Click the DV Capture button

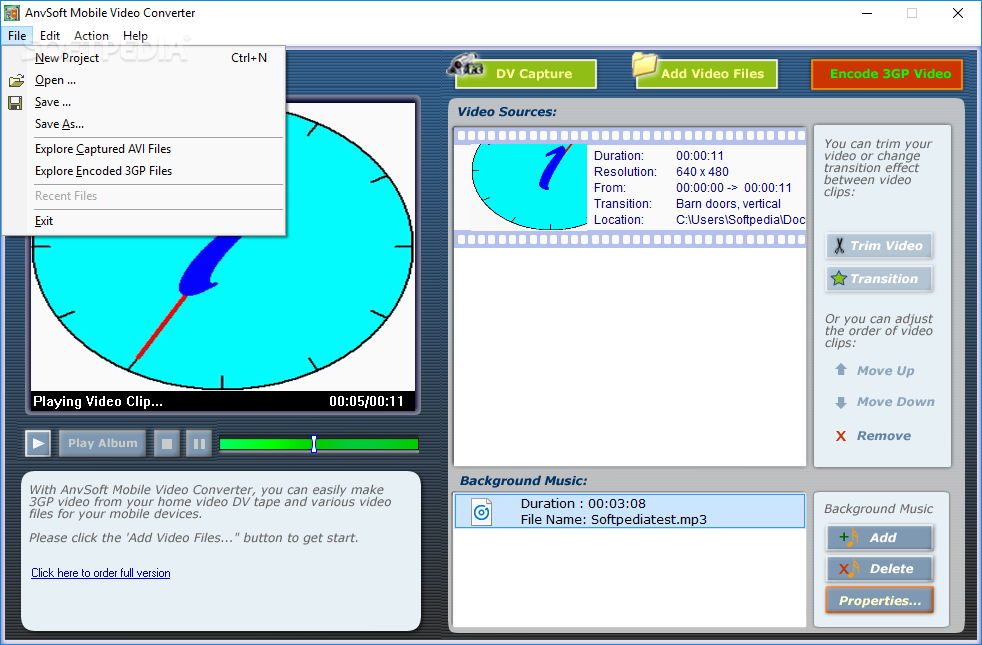coord(526,74)
